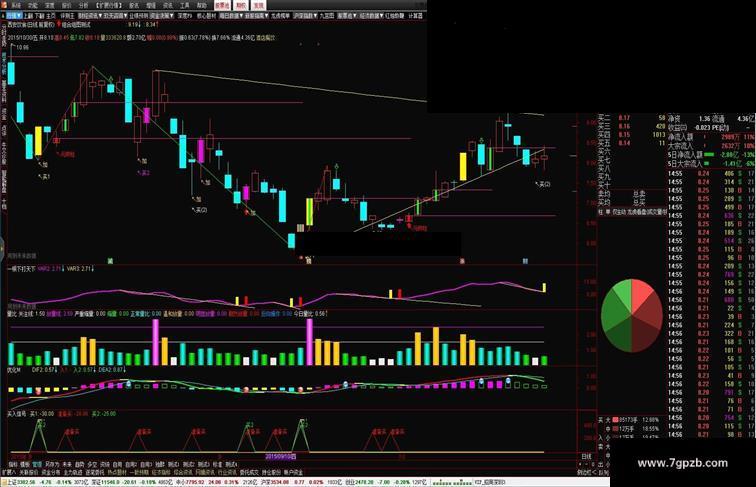Click the 量比 indicator title
This screenshot has width=756, height=487.
12,313
